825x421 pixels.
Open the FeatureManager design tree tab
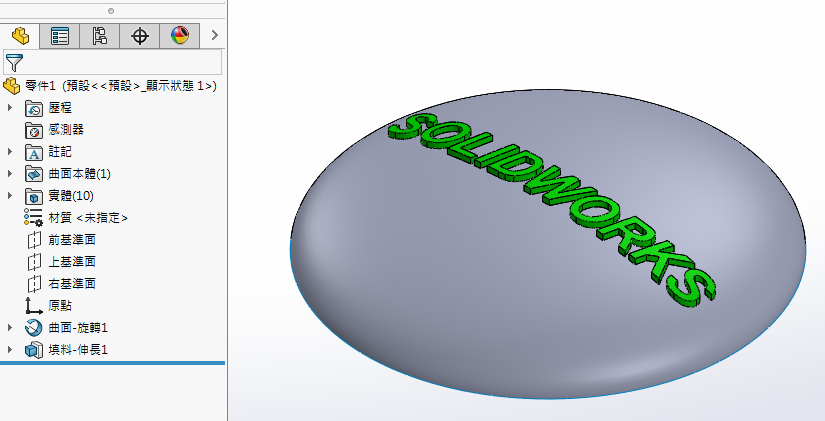pos(20,36)
